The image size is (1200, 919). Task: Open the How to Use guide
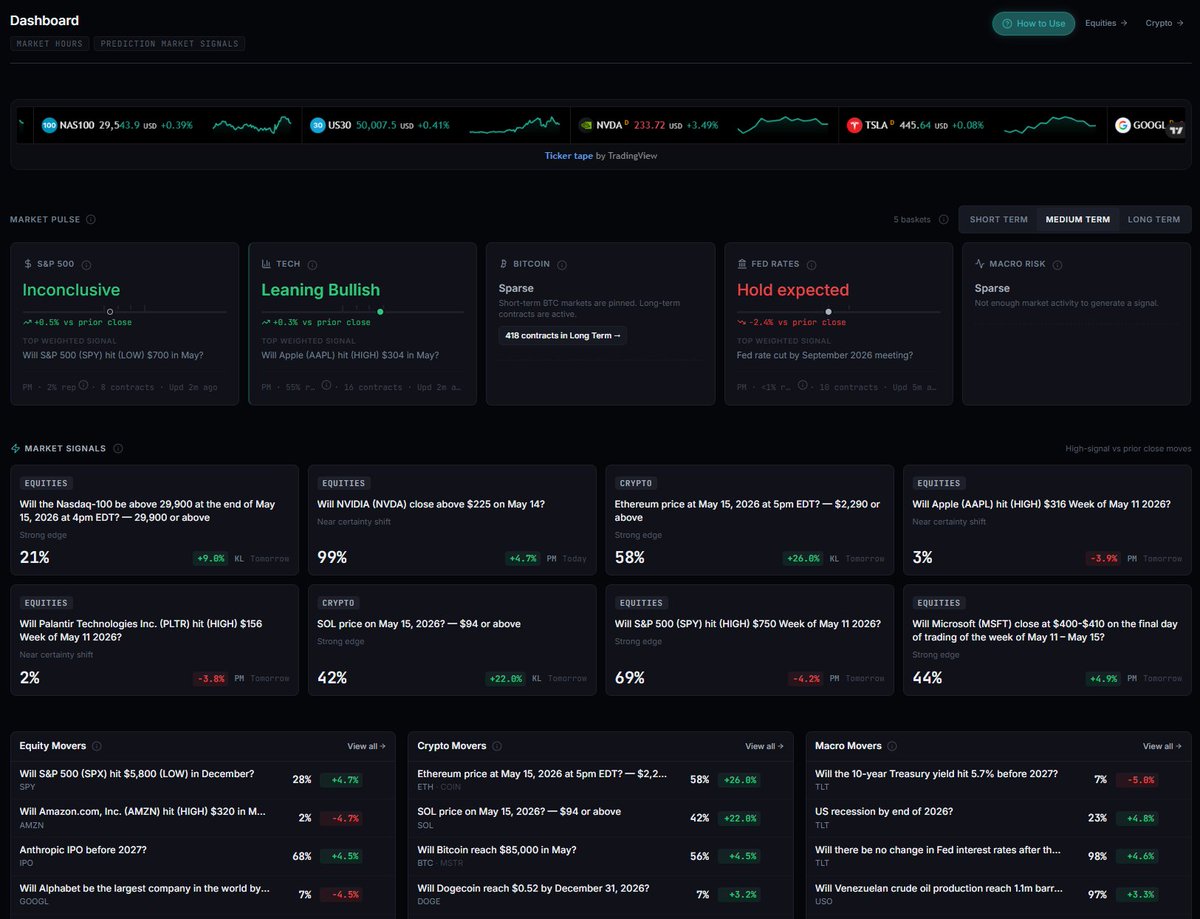[1033, 23]
